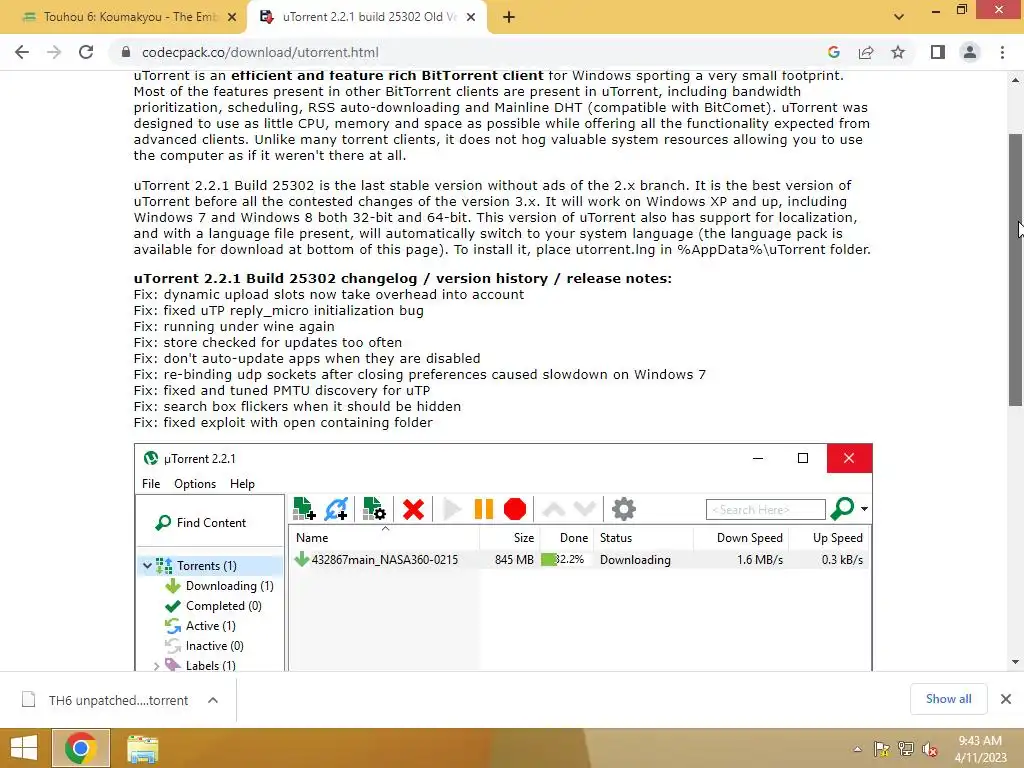The image size is (1024, 768).
Task: Open Google search side icon
Action: click(833, 52)
